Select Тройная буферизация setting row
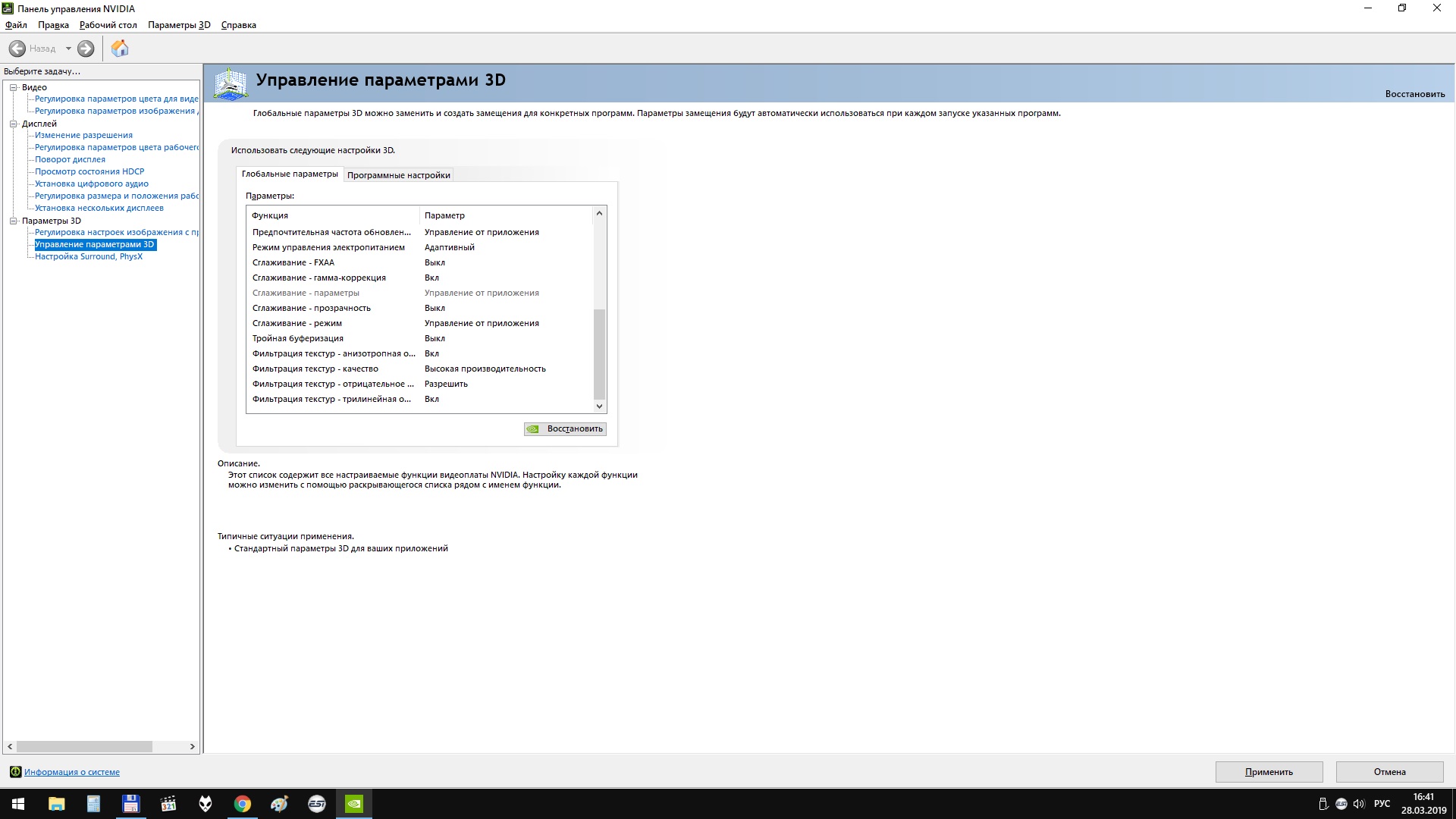The image size is (1456, 819). coord(298,338)
